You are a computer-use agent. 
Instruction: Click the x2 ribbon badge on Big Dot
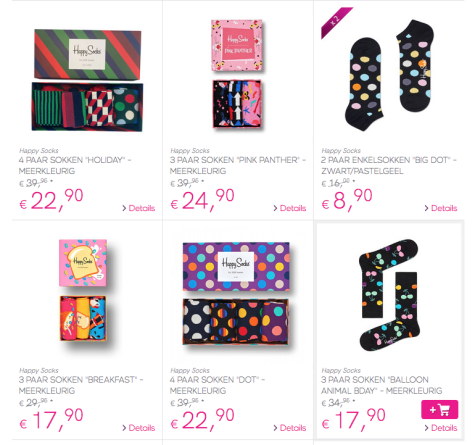(x=335, y=21)
